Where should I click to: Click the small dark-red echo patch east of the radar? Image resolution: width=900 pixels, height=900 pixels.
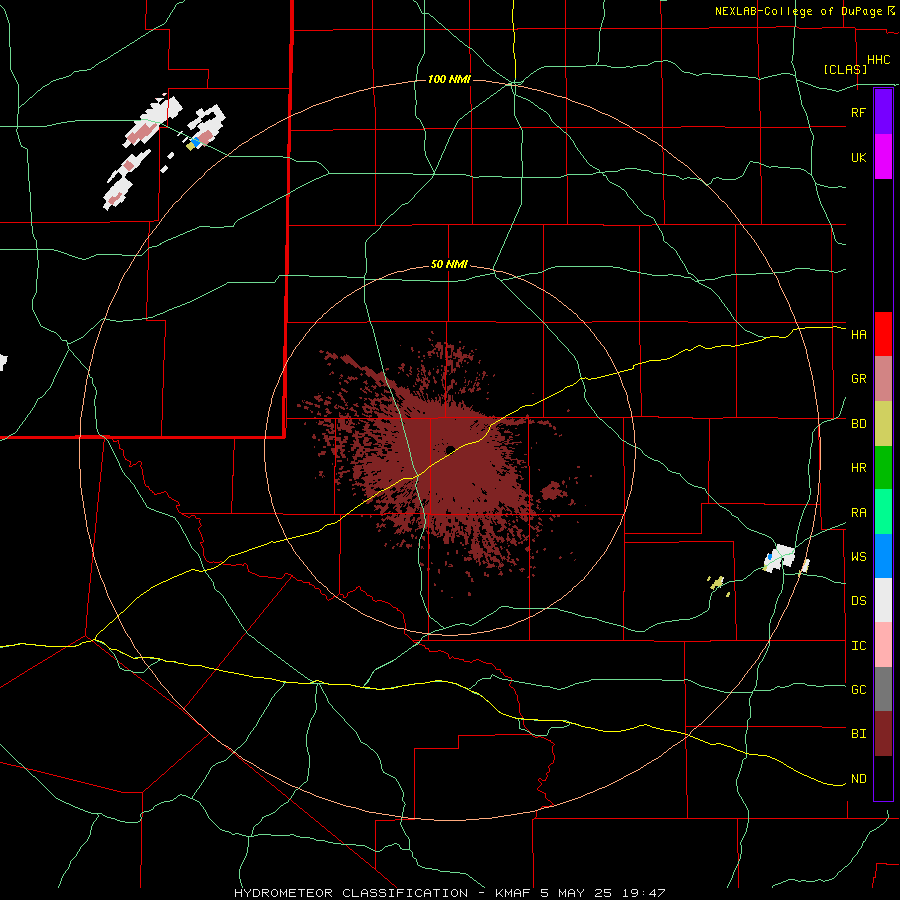(x=554, y=490)
